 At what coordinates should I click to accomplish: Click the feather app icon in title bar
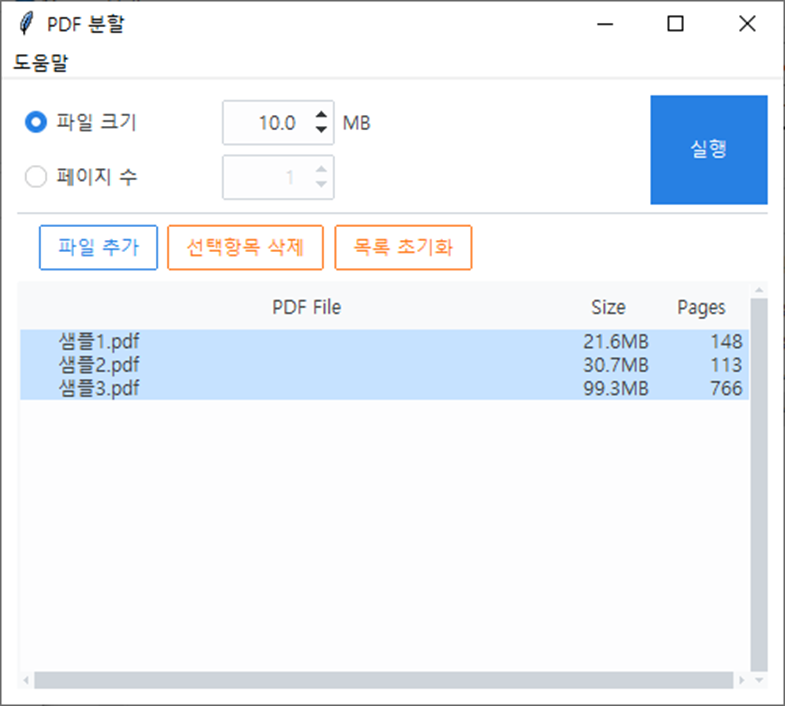[x=26, y=23]
